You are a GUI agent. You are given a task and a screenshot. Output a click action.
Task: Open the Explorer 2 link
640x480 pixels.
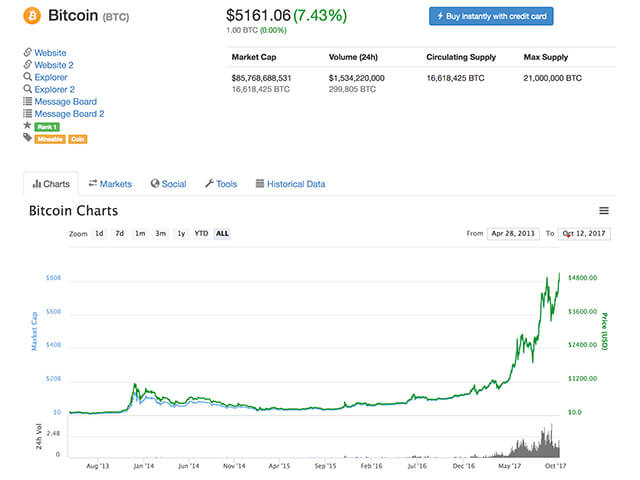tap(55, 89)
